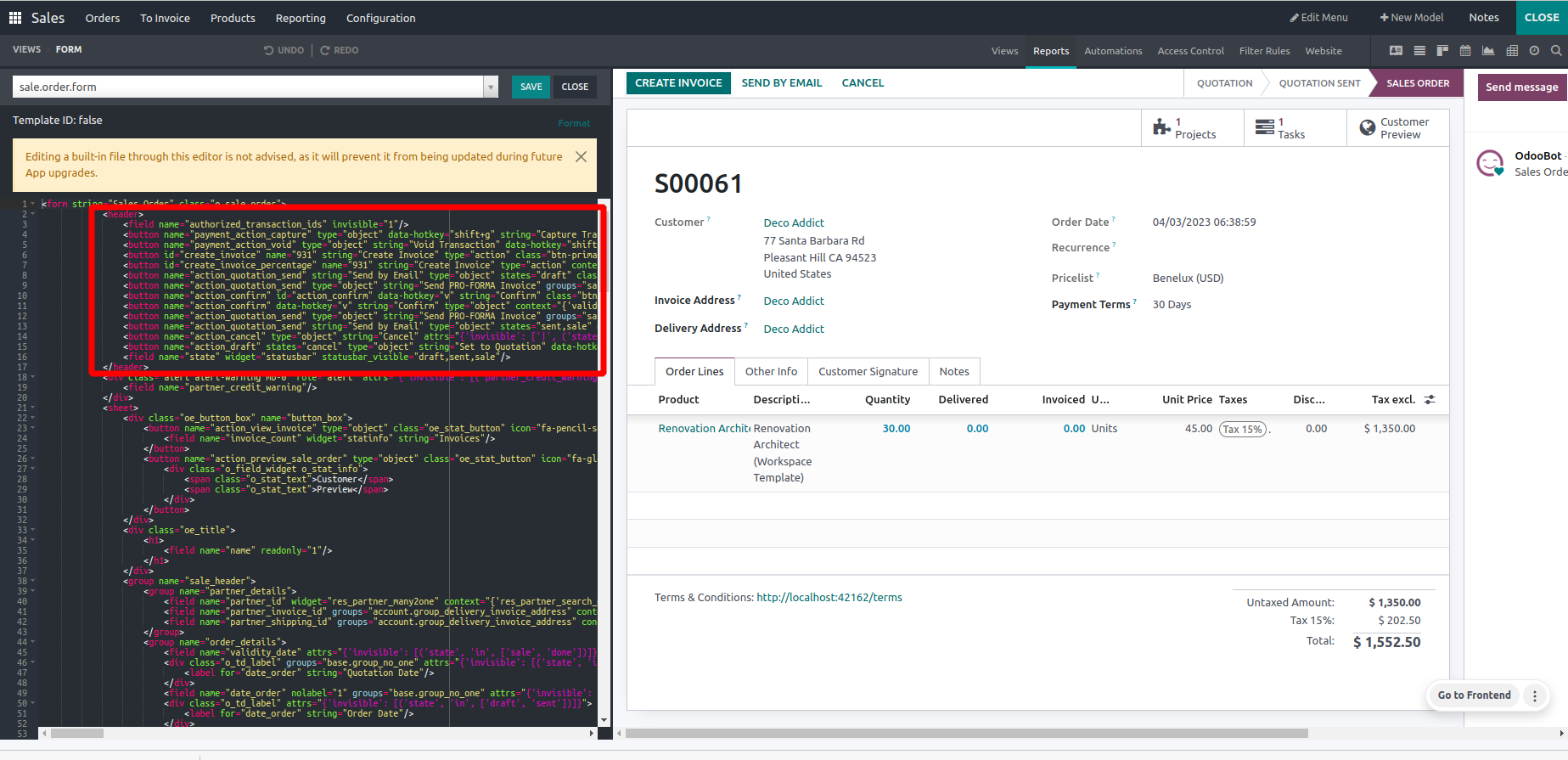Click the Tasks list icon

tap(1265, 127)
